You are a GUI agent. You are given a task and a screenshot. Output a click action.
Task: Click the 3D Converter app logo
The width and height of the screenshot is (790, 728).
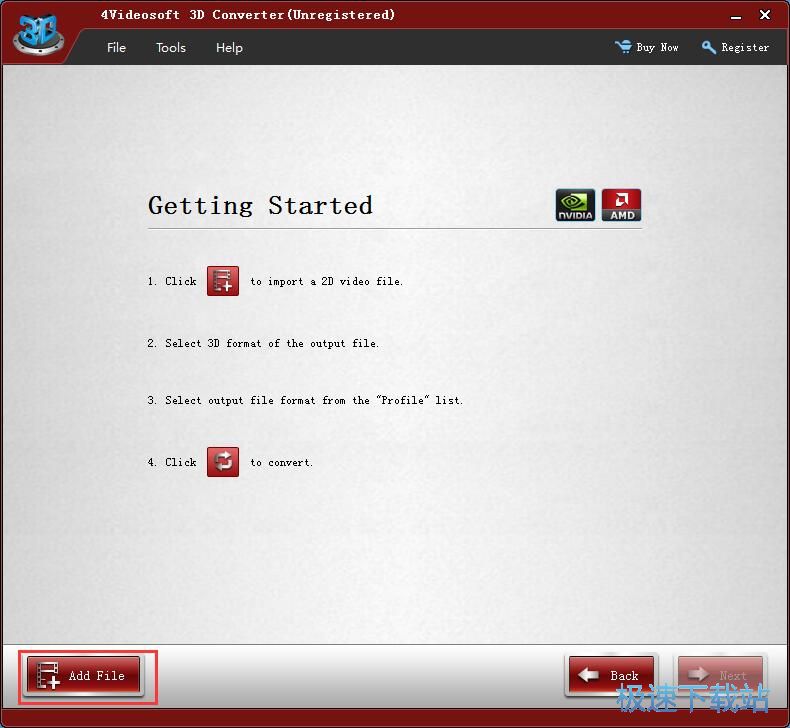pyautogui.click(x=38, y=34)
